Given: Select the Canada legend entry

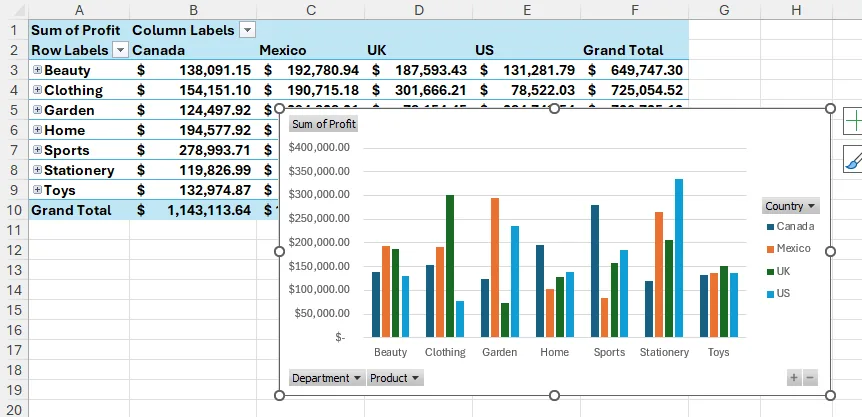Looking at the screenshot, I should [x=790, y=226].
